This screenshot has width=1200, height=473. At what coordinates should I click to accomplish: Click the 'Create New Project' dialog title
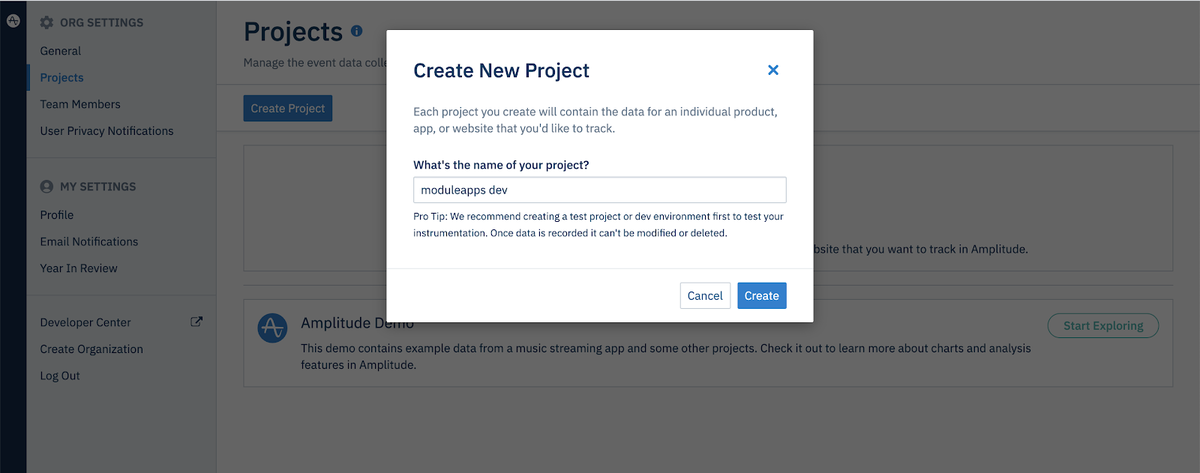501,71
